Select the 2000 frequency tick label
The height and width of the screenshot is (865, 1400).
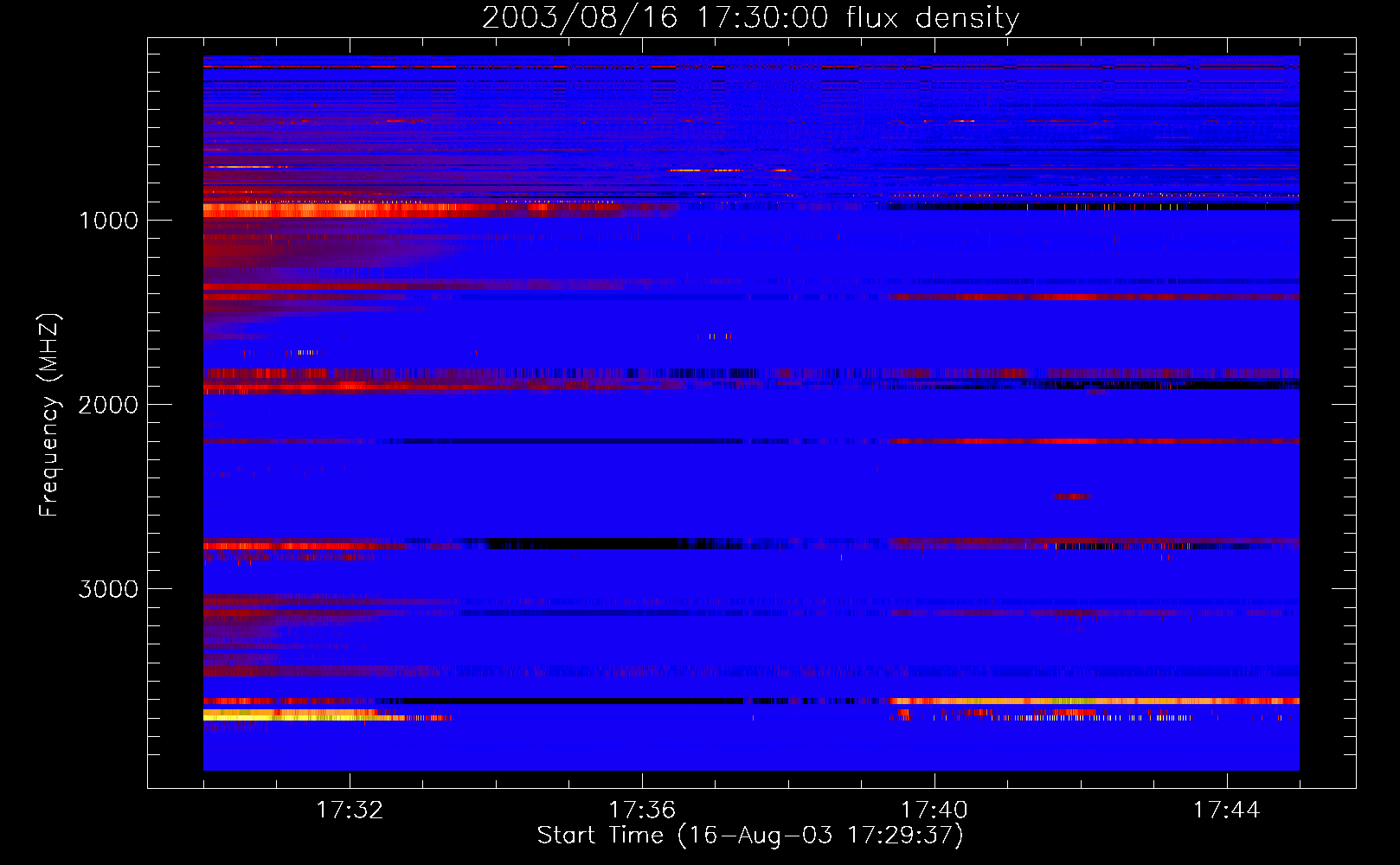[108, 405]
